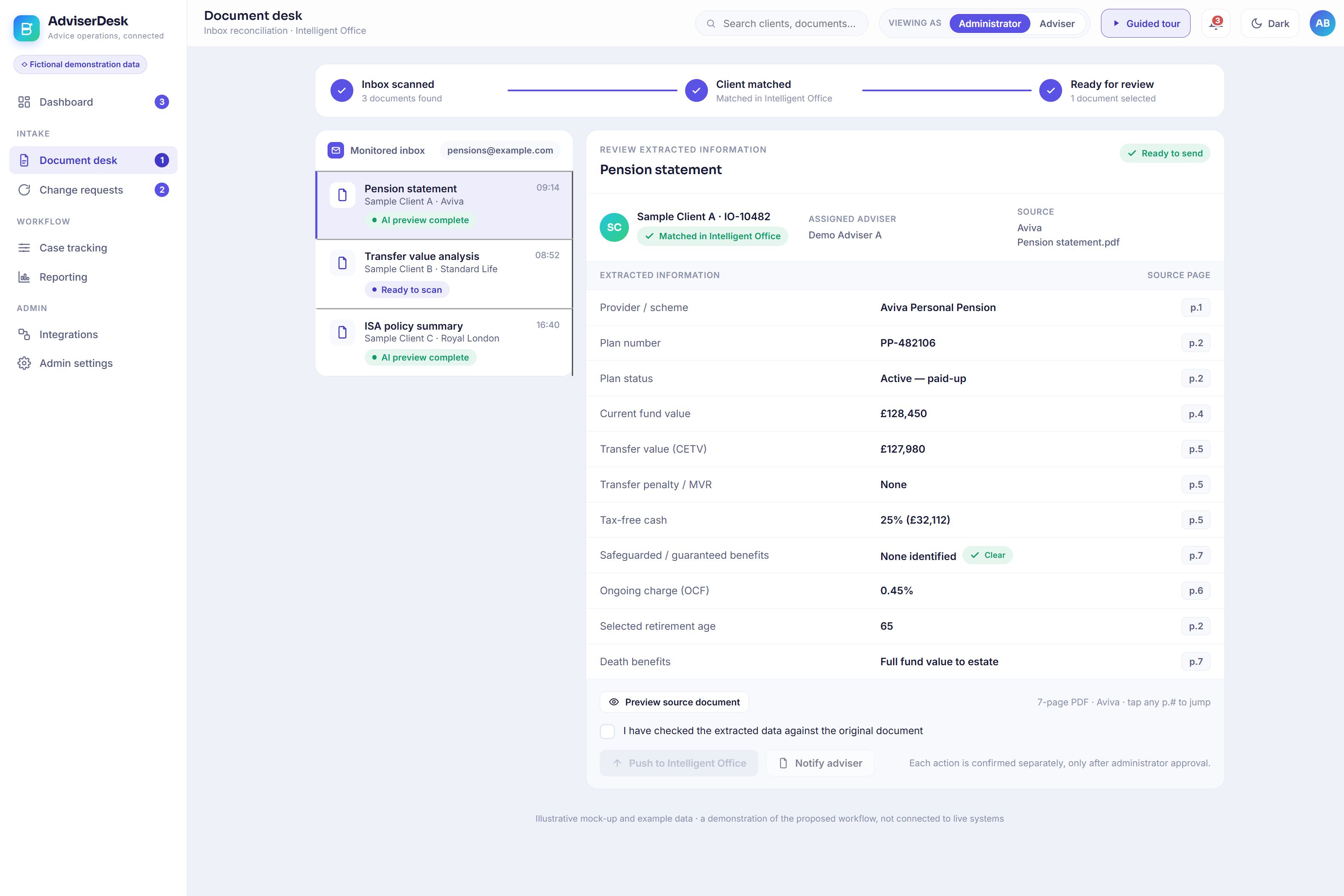Tick the checked extracted data checkbox
The width and height of the screenshot is (1344, 896).
607,732
